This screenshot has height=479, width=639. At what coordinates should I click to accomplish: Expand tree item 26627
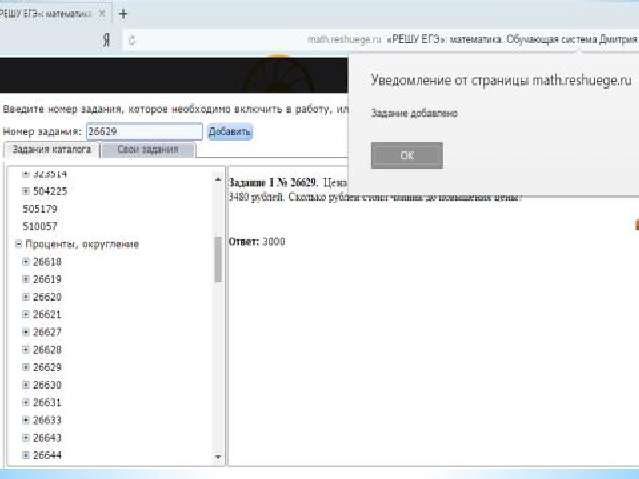point(26,332)
